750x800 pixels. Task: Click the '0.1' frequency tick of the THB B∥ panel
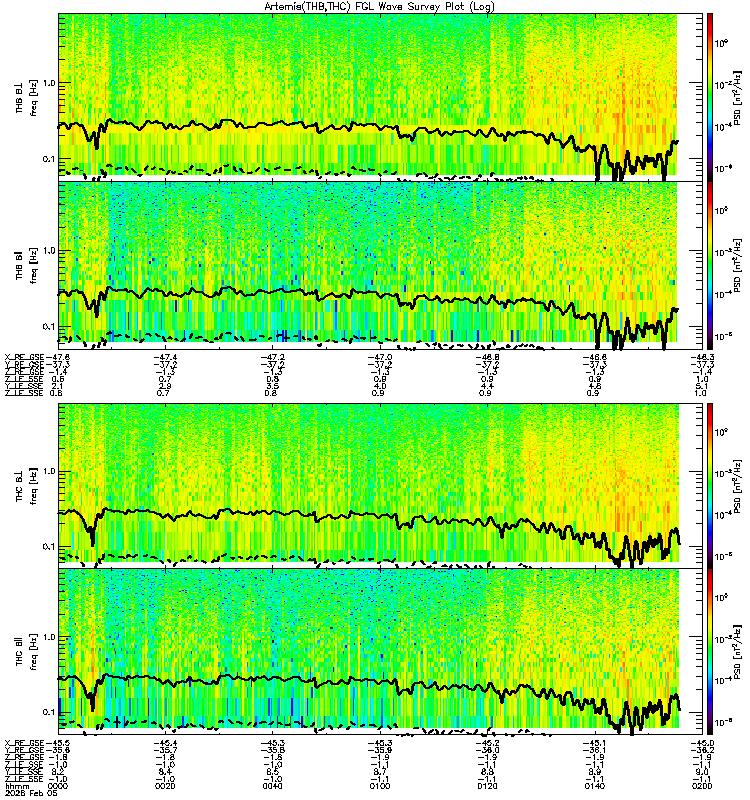[x=49, y=327]
